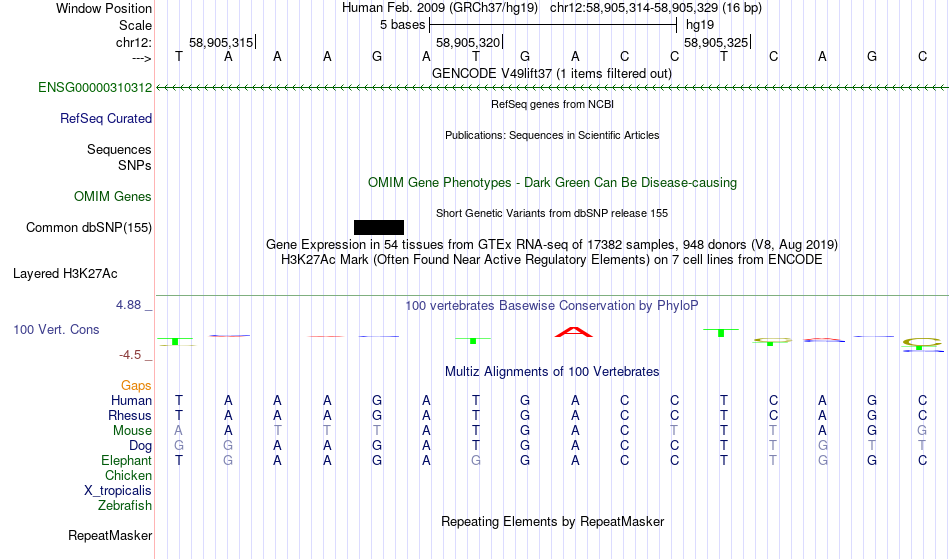Click the Dog species row label

click(140, 445)
